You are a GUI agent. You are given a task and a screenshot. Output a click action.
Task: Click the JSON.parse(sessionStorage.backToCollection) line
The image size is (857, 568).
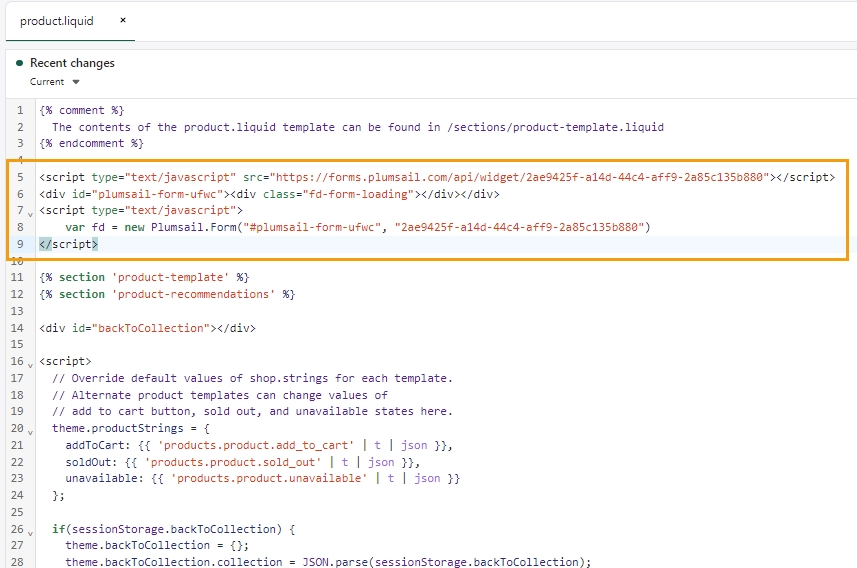(x=328, y=562)
